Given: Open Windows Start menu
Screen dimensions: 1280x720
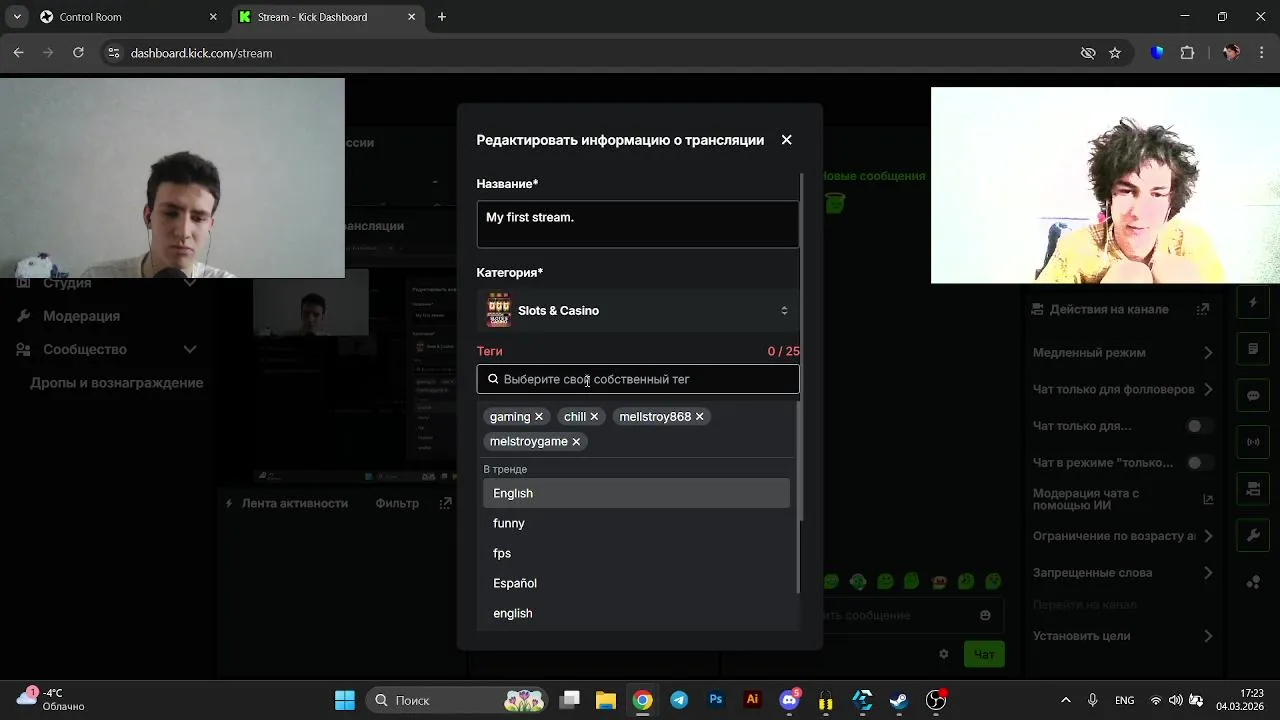Looking at the screenshot, I should pos(344,700).
